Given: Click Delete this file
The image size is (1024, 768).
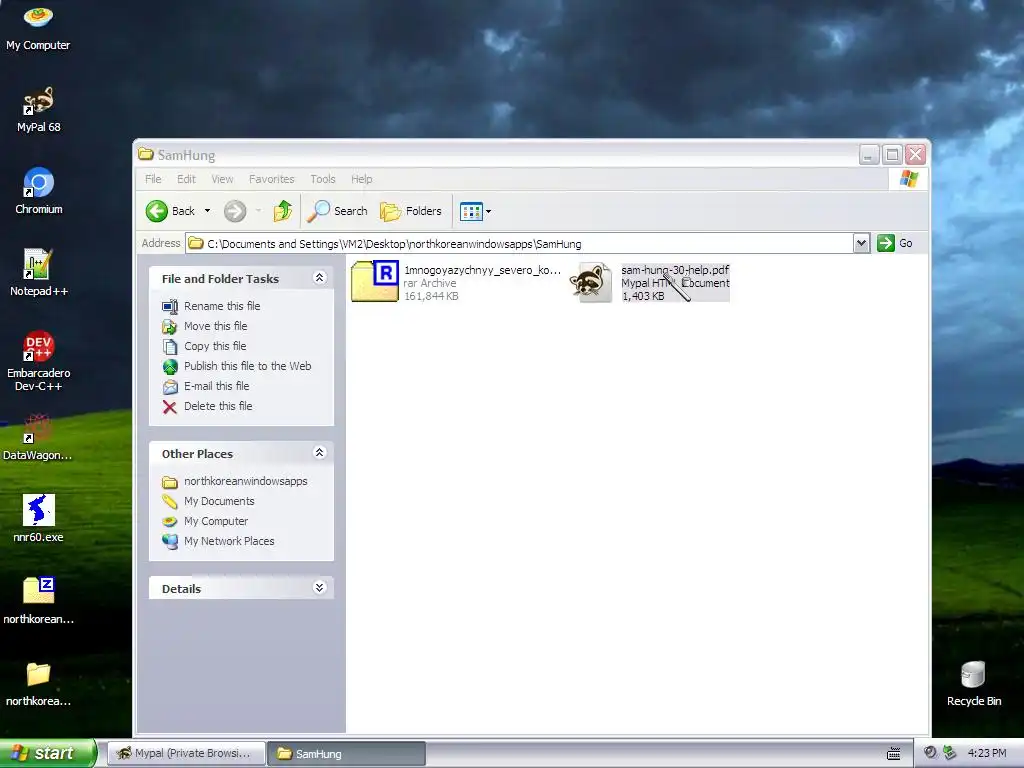Looking at the screenshot, I should click(x=218, y=406).
